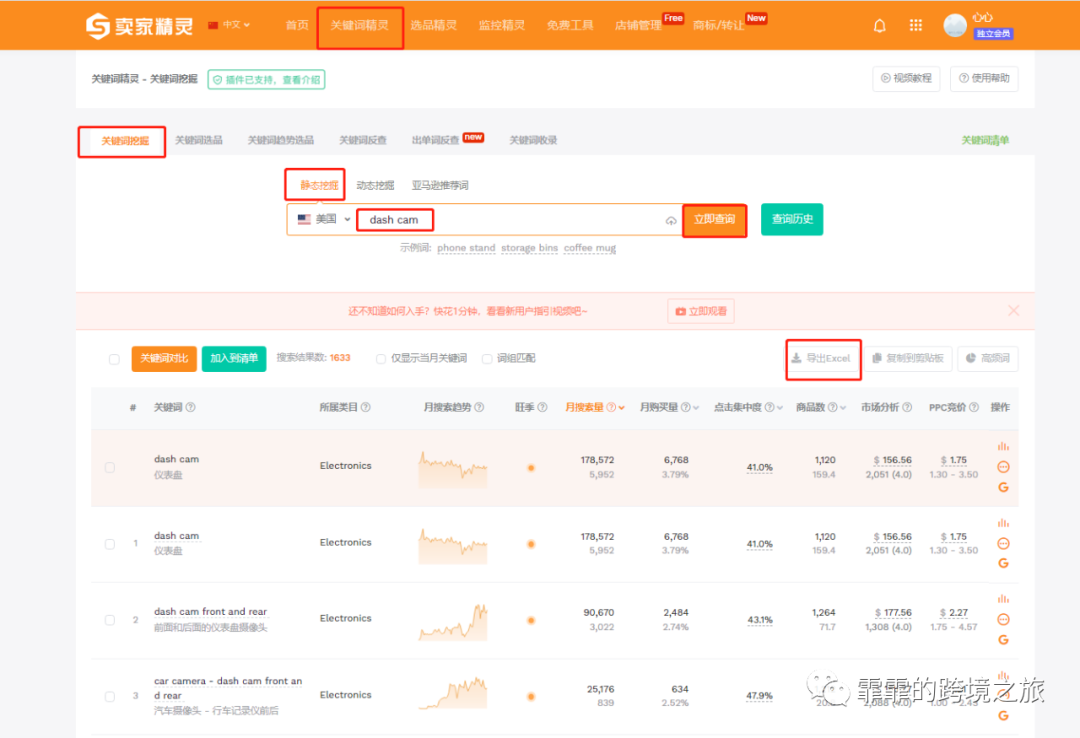This screenshot has height=738, width=1080.
Task: Switch to 关键词选品 tab
Action: 198,140
